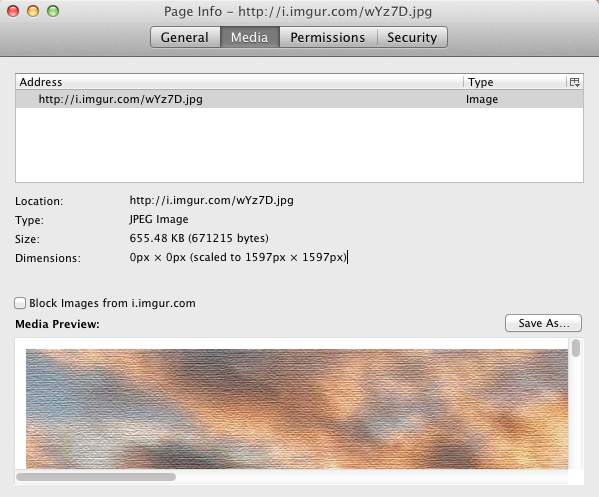599x497 pixels.
Task: Sort list by Type column header
Action: tap(515, 82)
